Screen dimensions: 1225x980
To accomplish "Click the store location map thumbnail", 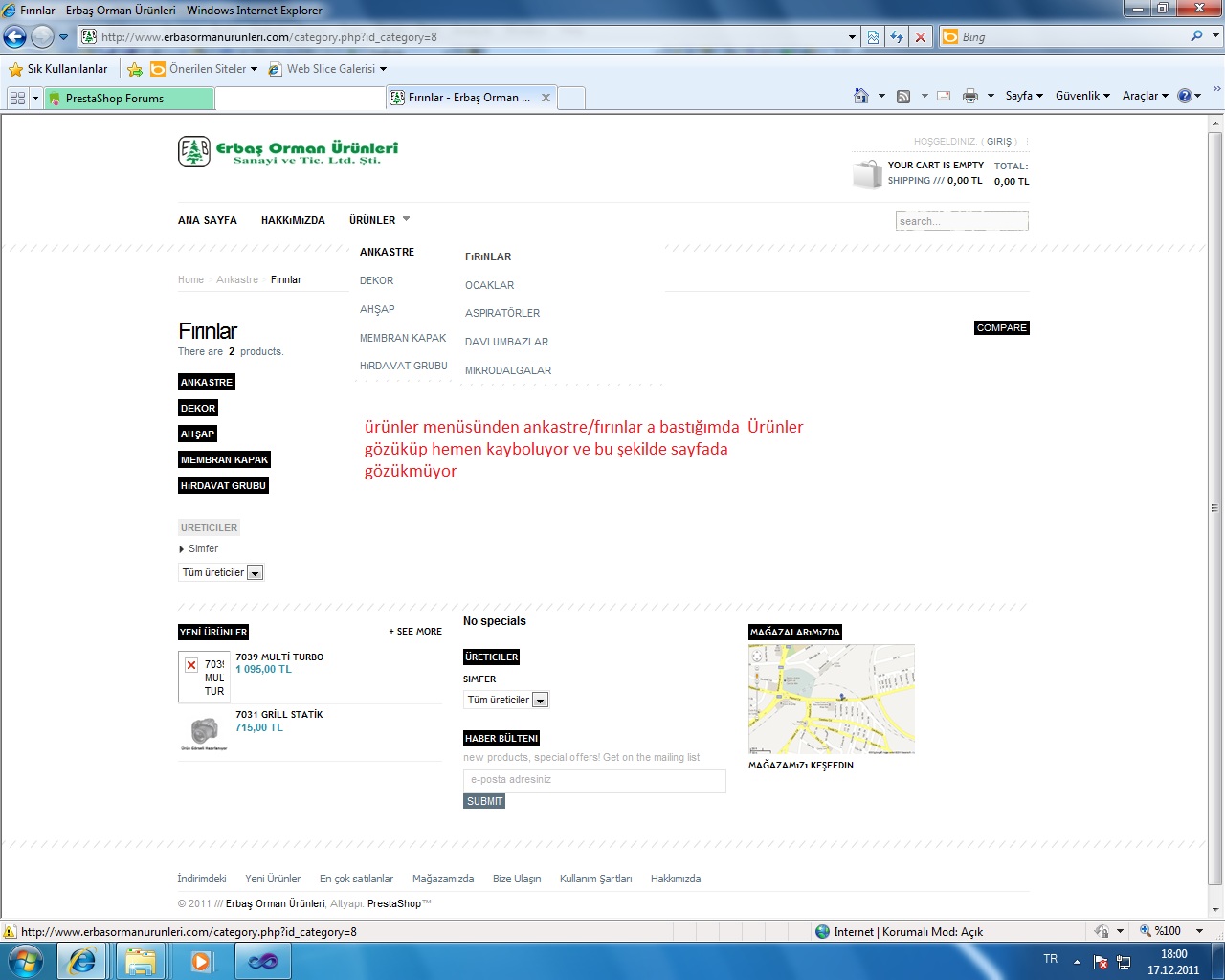I will pyautogui.click(x=832, y=700).
